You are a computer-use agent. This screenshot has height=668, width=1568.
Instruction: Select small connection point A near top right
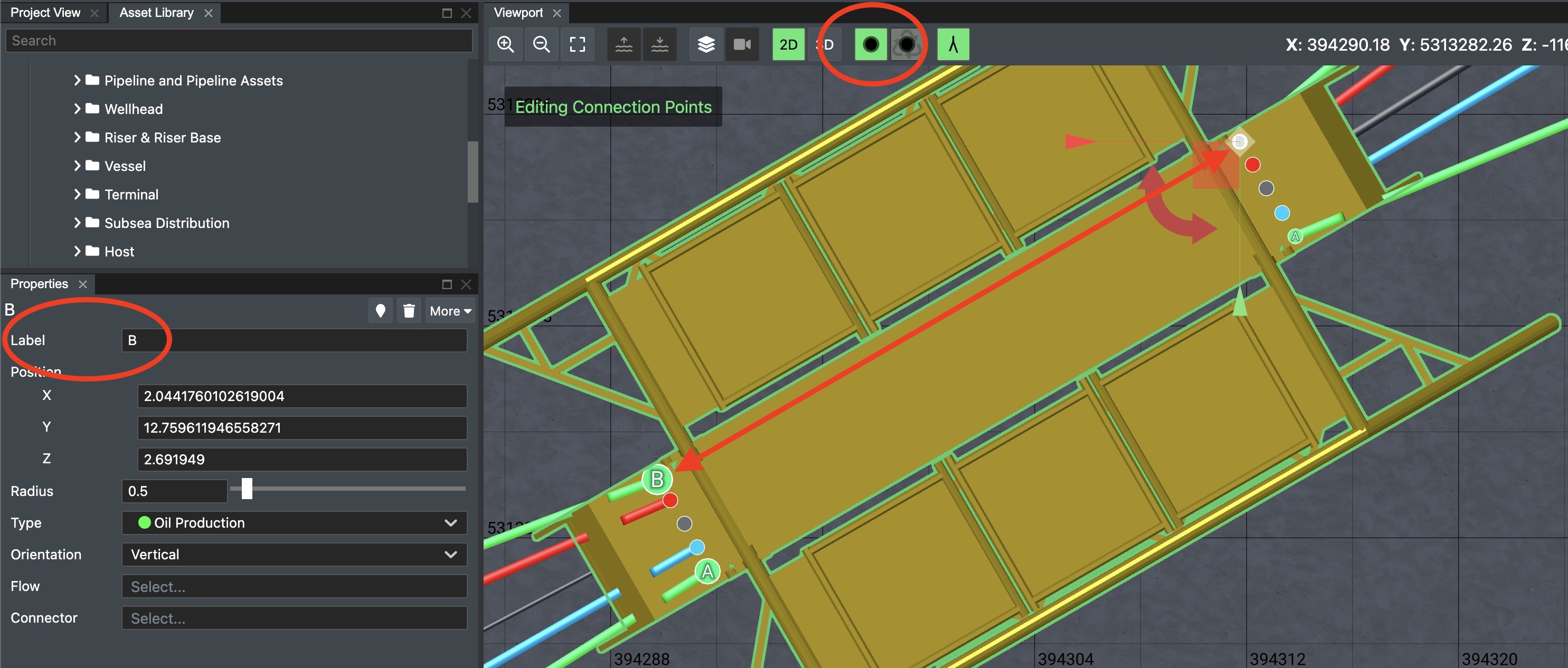click(x=1295, y=237)
